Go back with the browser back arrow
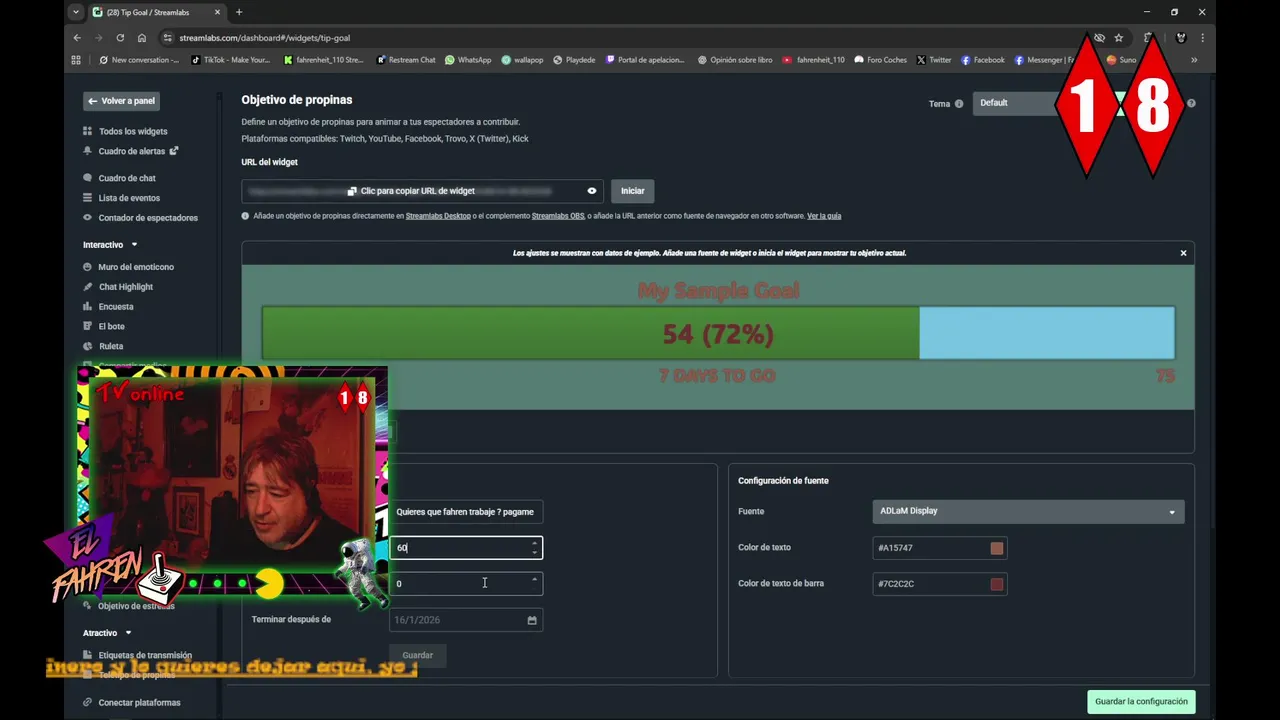The width and height of the screenshot is (1280, 720). click(77, 38)
